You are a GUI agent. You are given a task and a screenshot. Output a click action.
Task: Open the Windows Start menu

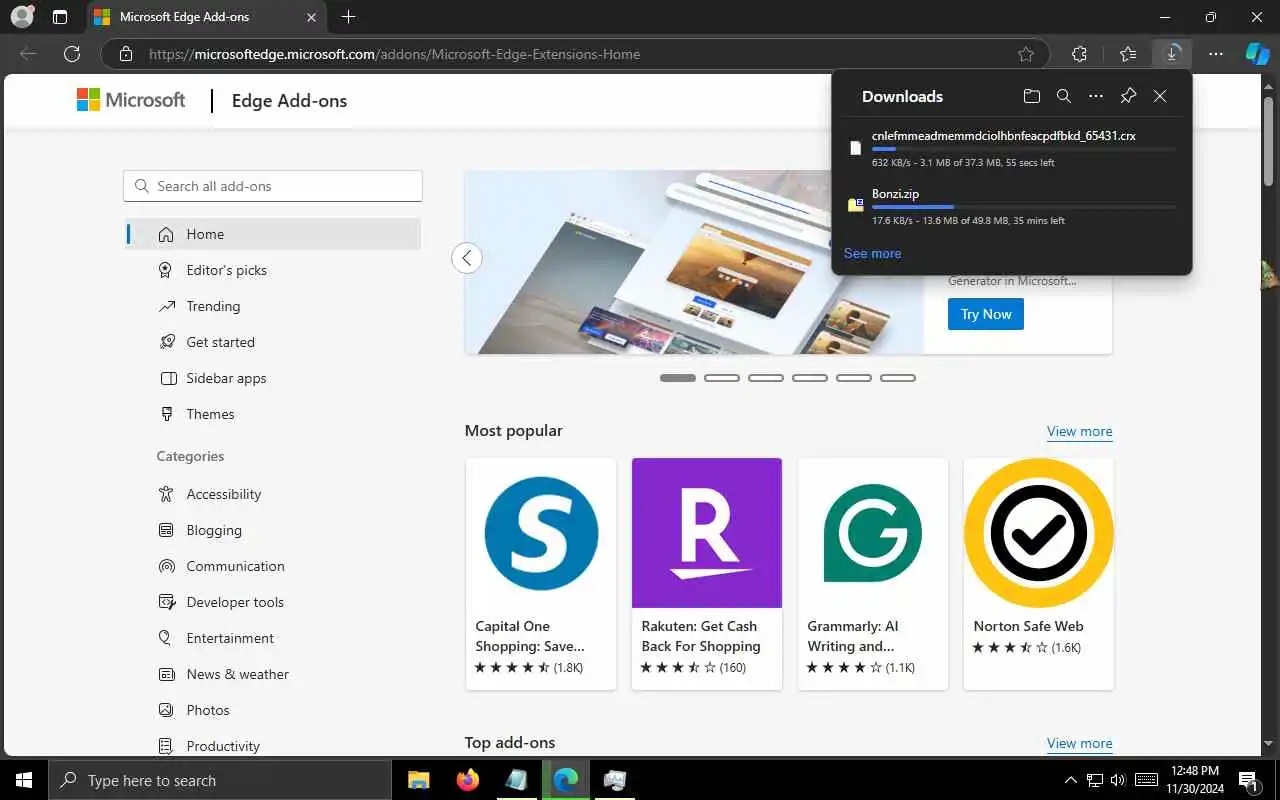(23, 780)
